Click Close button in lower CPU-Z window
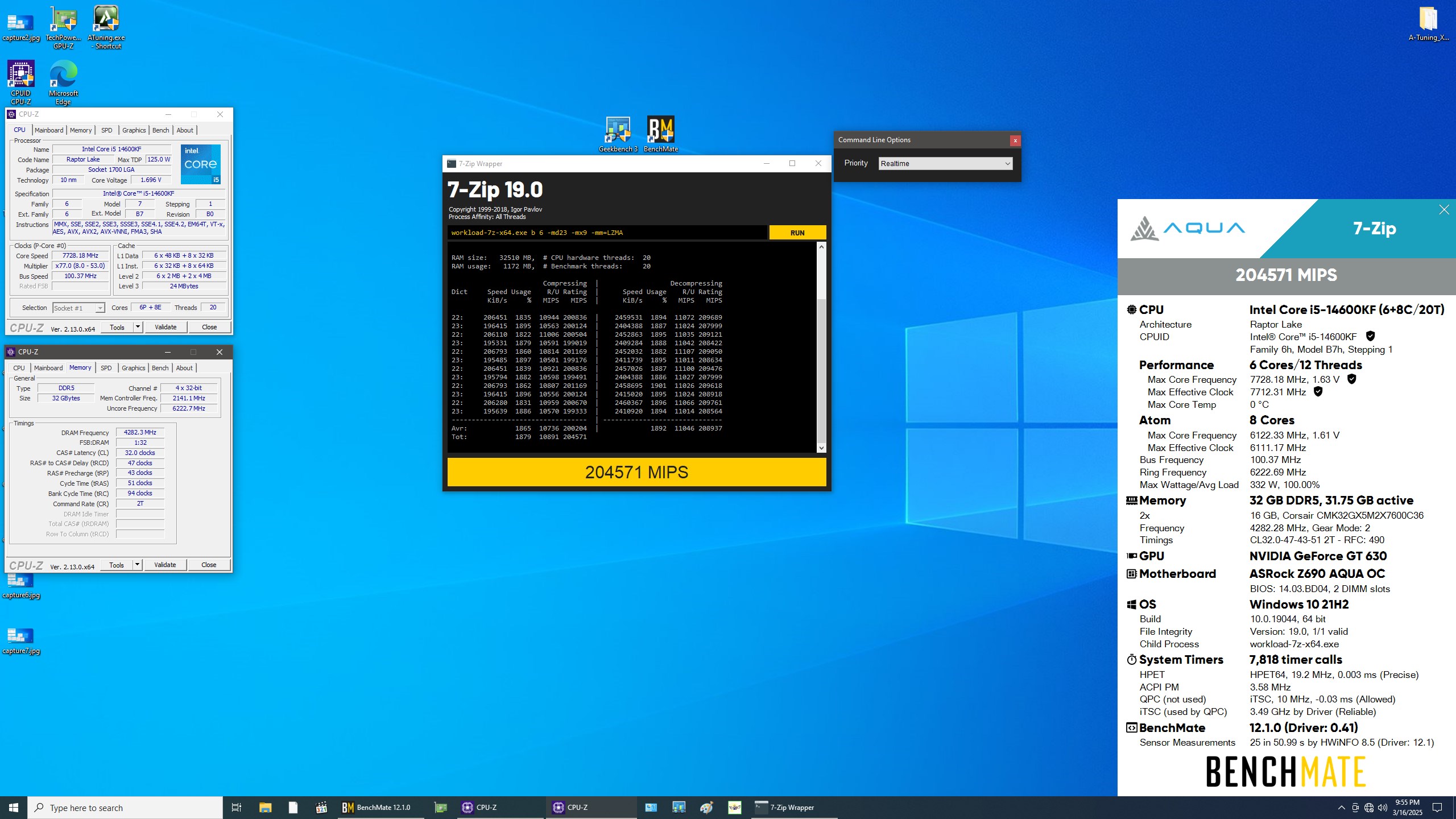 [x=209, y=565]
